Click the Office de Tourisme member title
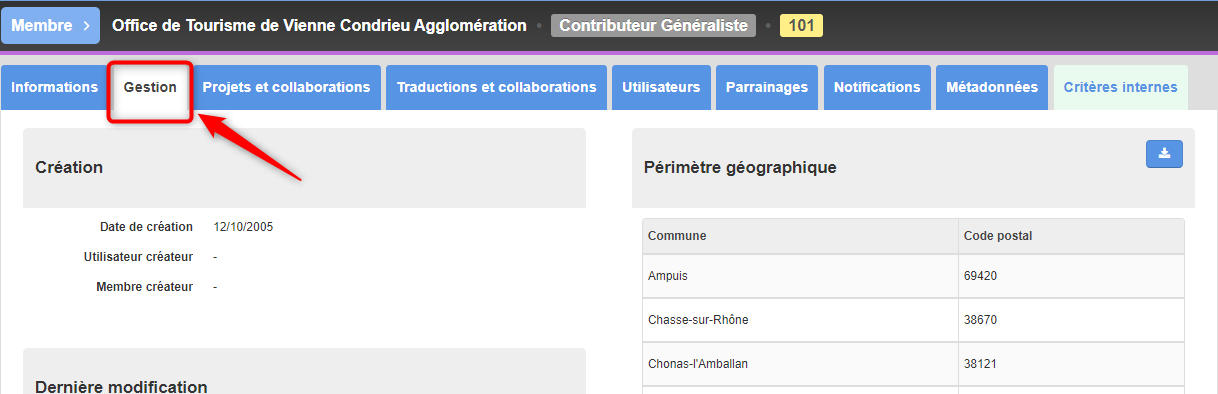This screenshot has height=394, width=1218. click(319, 26)
